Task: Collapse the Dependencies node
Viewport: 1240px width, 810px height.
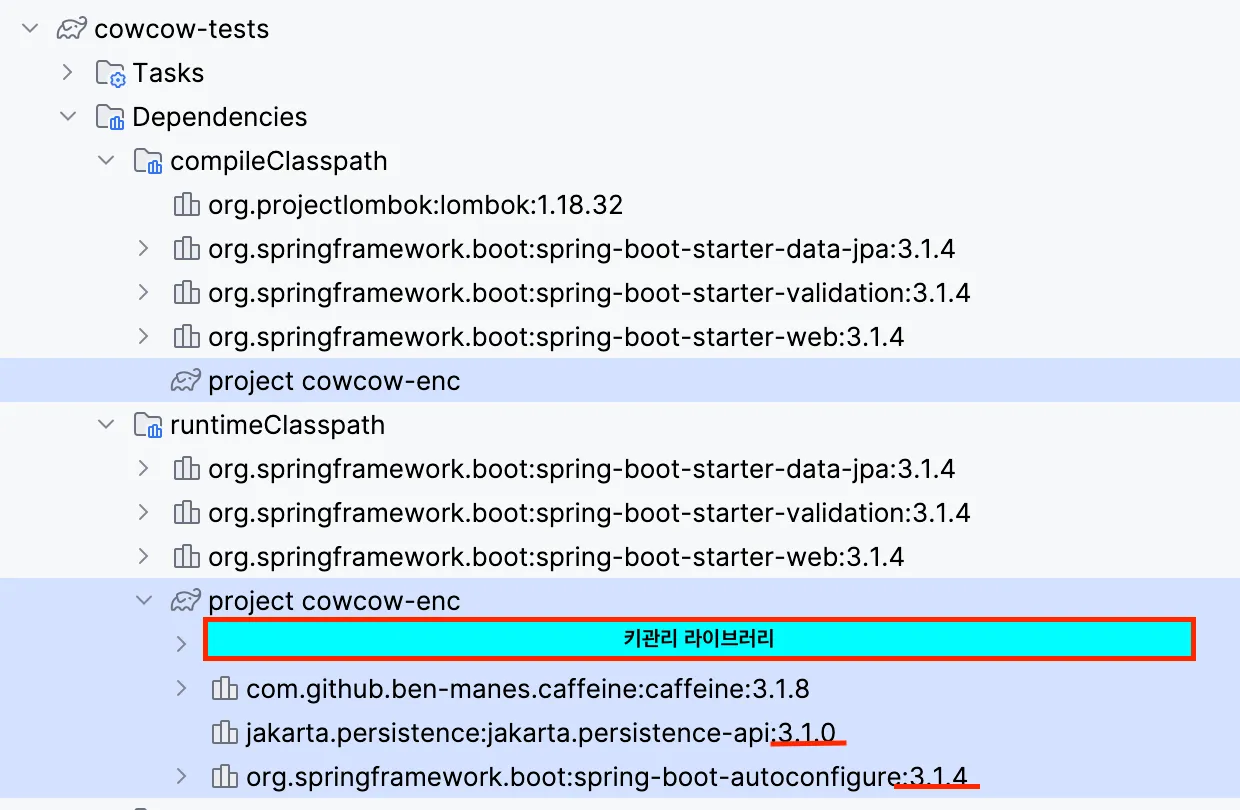Action: pyautogui.click(x=67, y=117)
